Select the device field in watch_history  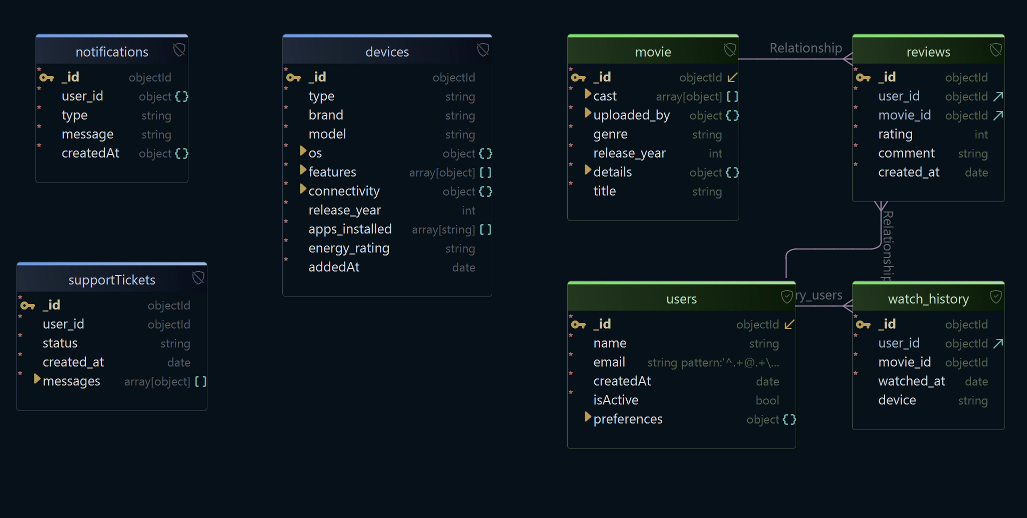point(928,400)
